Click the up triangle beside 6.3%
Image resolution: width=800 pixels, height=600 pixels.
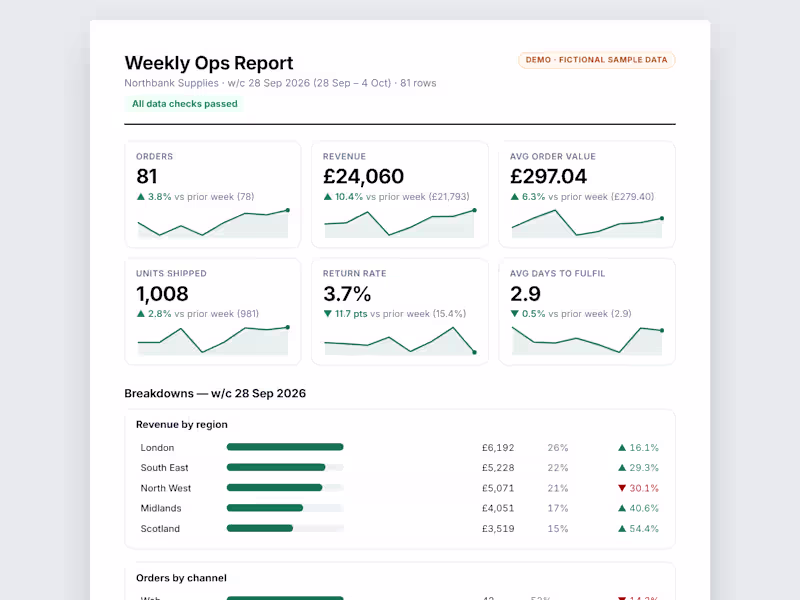coord(515,196)
